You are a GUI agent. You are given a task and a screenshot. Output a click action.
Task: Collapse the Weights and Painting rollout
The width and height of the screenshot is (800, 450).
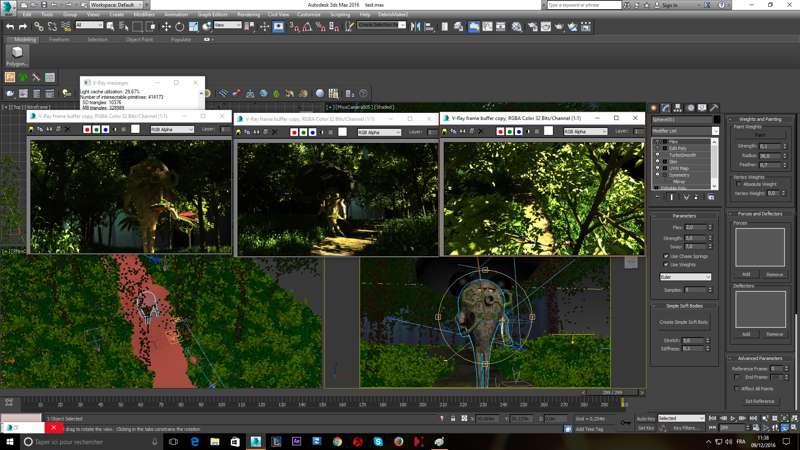[760, 119]
